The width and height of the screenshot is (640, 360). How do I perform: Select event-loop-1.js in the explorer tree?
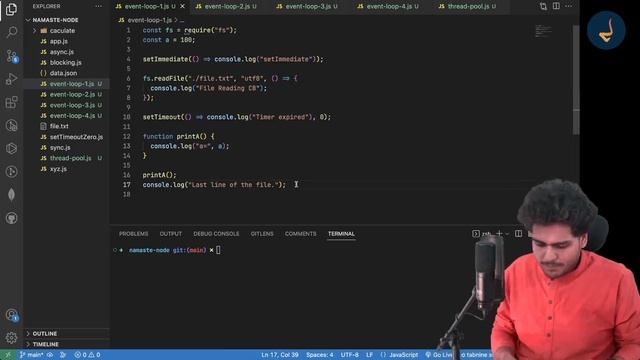67,84
